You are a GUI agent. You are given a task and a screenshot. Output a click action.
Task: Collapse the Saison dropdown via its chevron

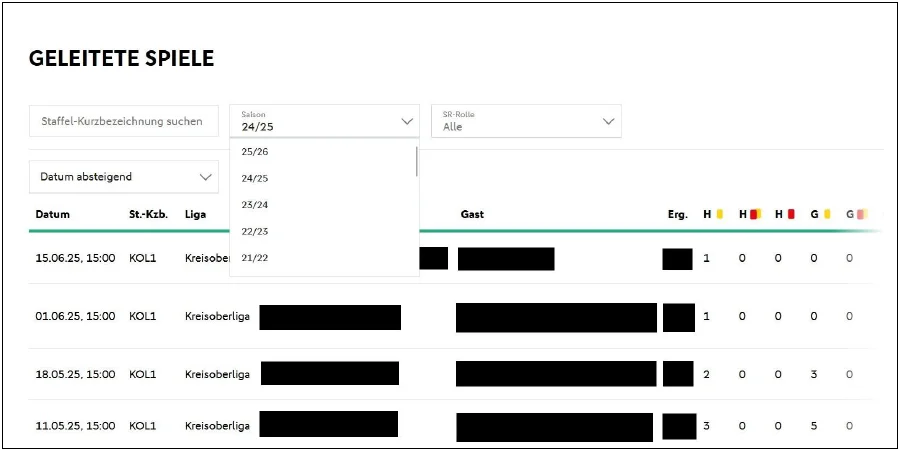pyautogui.click(x=407, y=121)
